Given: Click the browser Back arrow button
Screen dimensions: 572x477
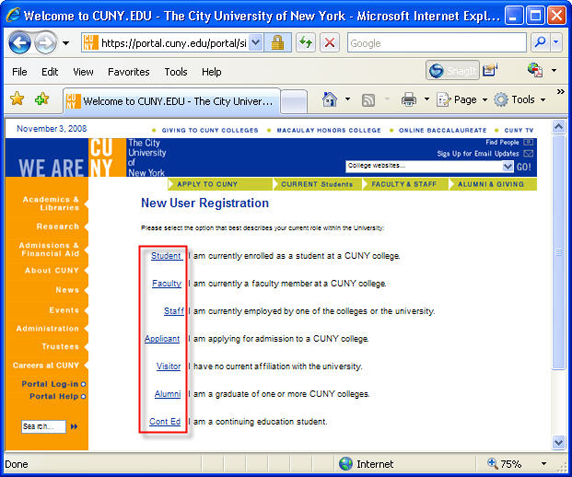Looking at the screenshot, I should tap(19, 43).
